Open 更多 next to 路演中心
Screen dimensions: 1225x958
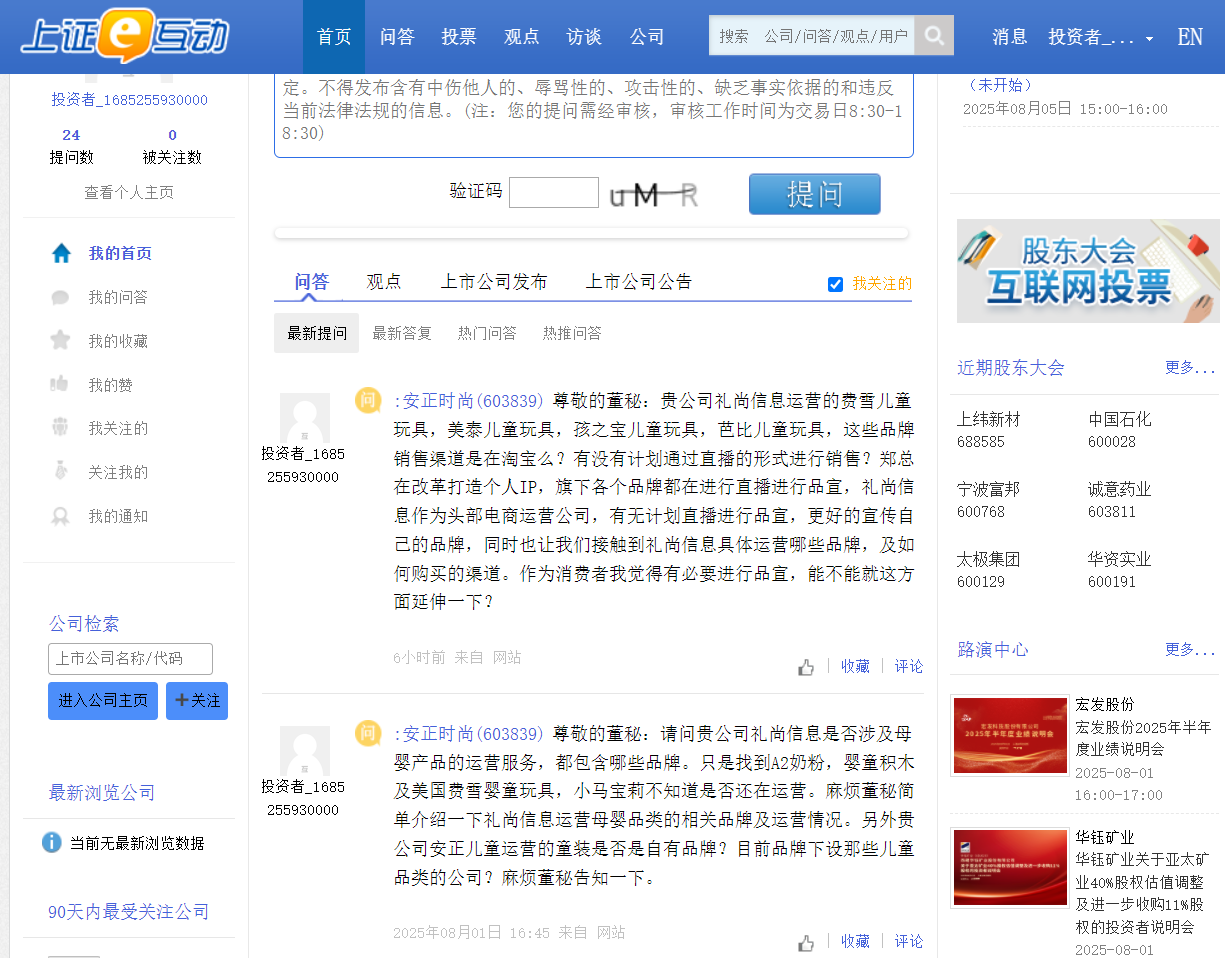[x=1190, y=649]
